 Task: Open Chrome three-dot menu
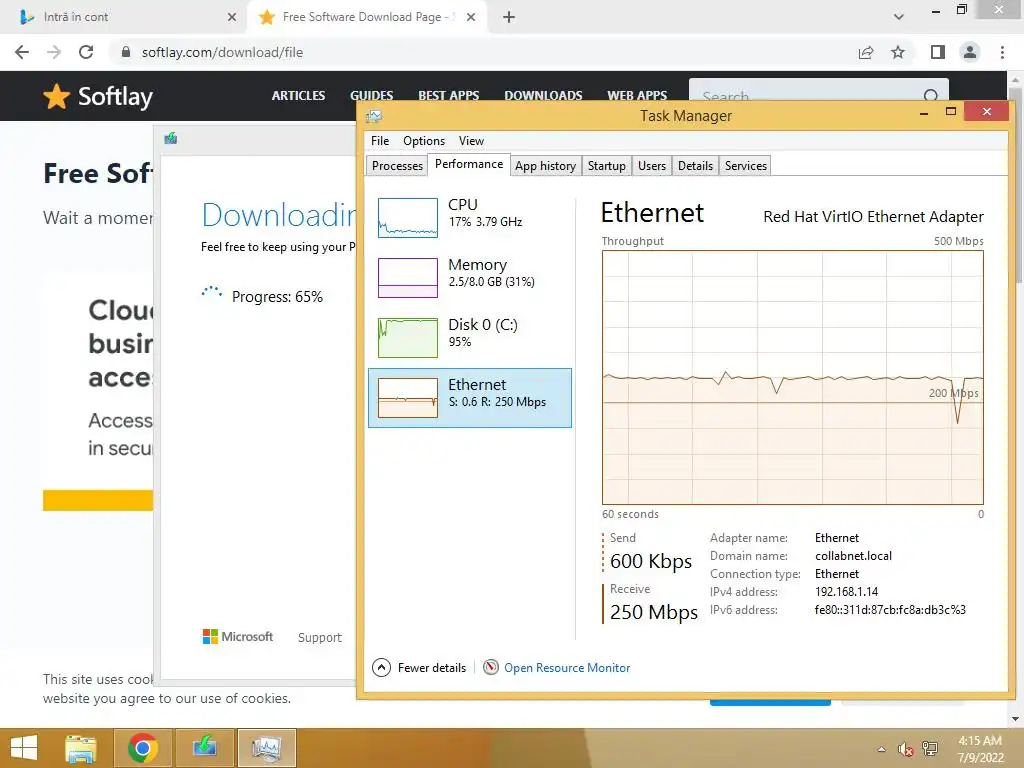1002,52
